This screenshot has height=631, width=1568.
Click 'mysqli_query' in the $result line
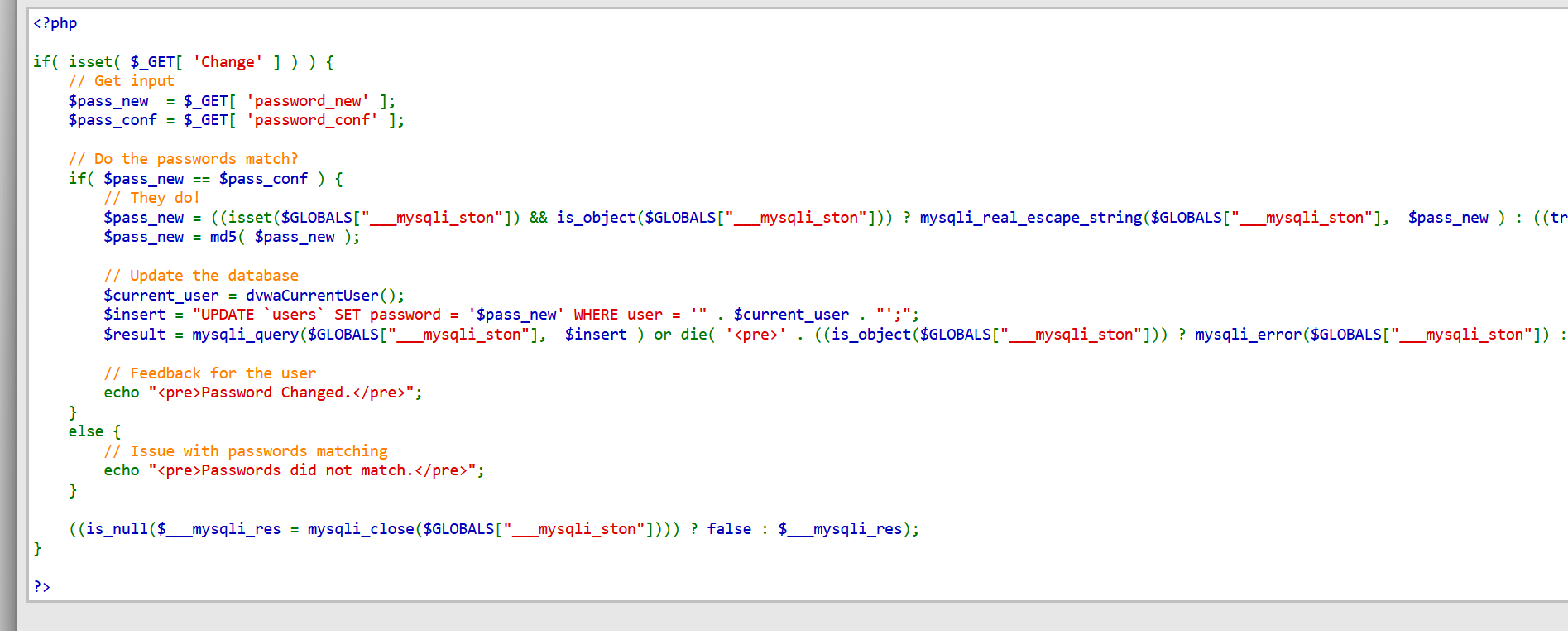tap(245, 335)
